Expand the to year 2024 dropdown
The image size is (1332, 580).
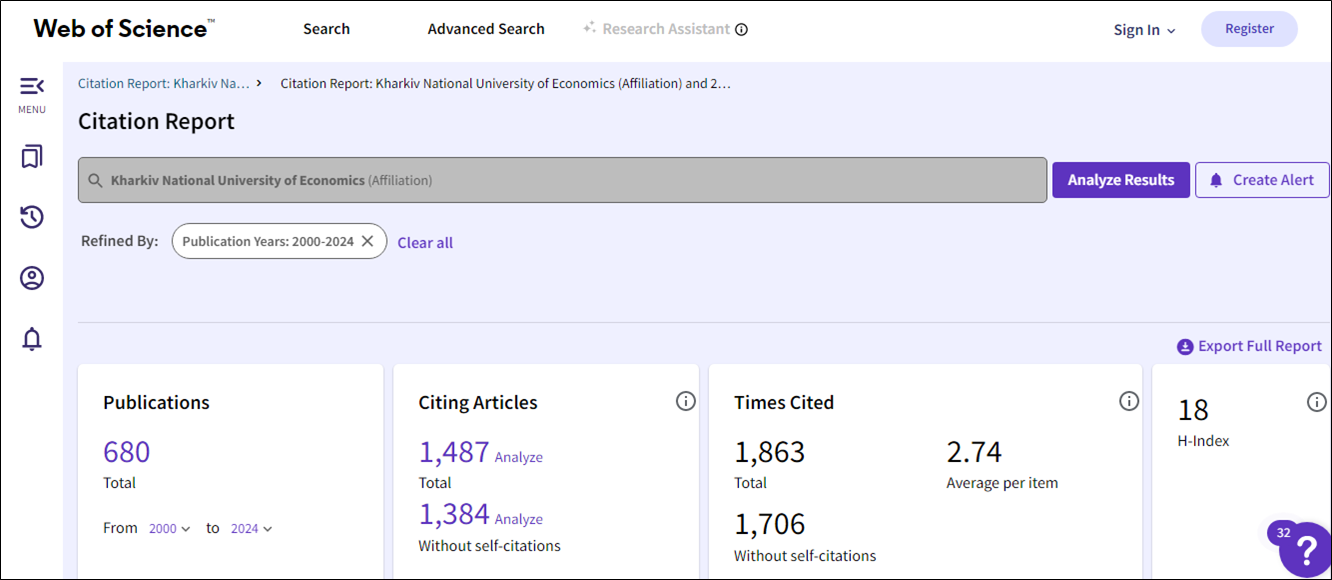[x=251, y=529]
